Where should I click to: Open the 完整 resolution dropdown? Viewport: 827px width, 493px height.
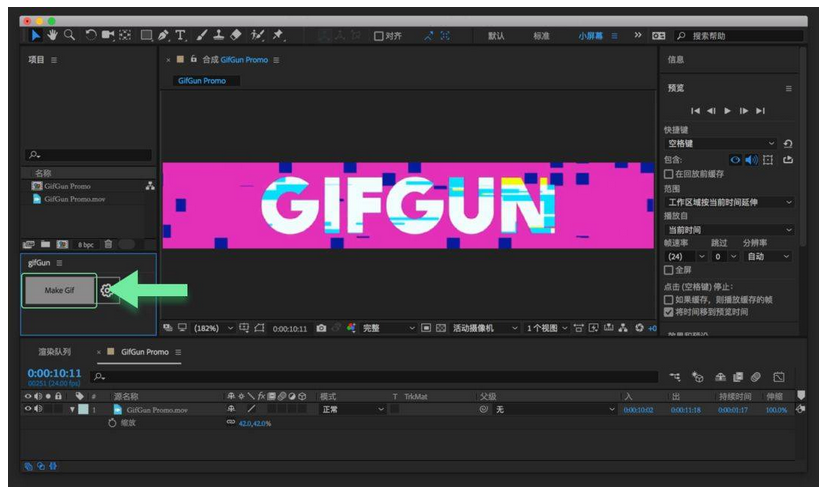pyautogui.click(x=388, y=328)
